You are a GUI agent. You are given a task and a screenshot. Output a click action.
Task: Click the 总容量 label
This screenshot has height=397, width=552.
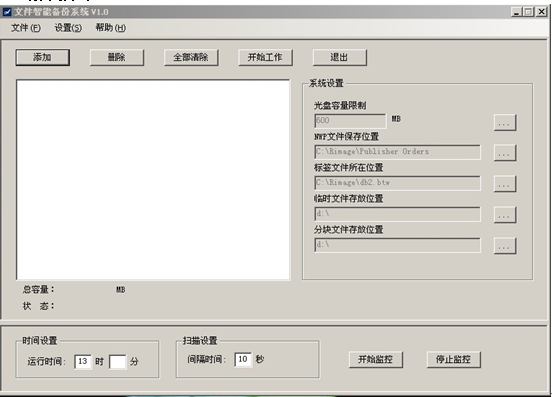click(x=38, y=289)
